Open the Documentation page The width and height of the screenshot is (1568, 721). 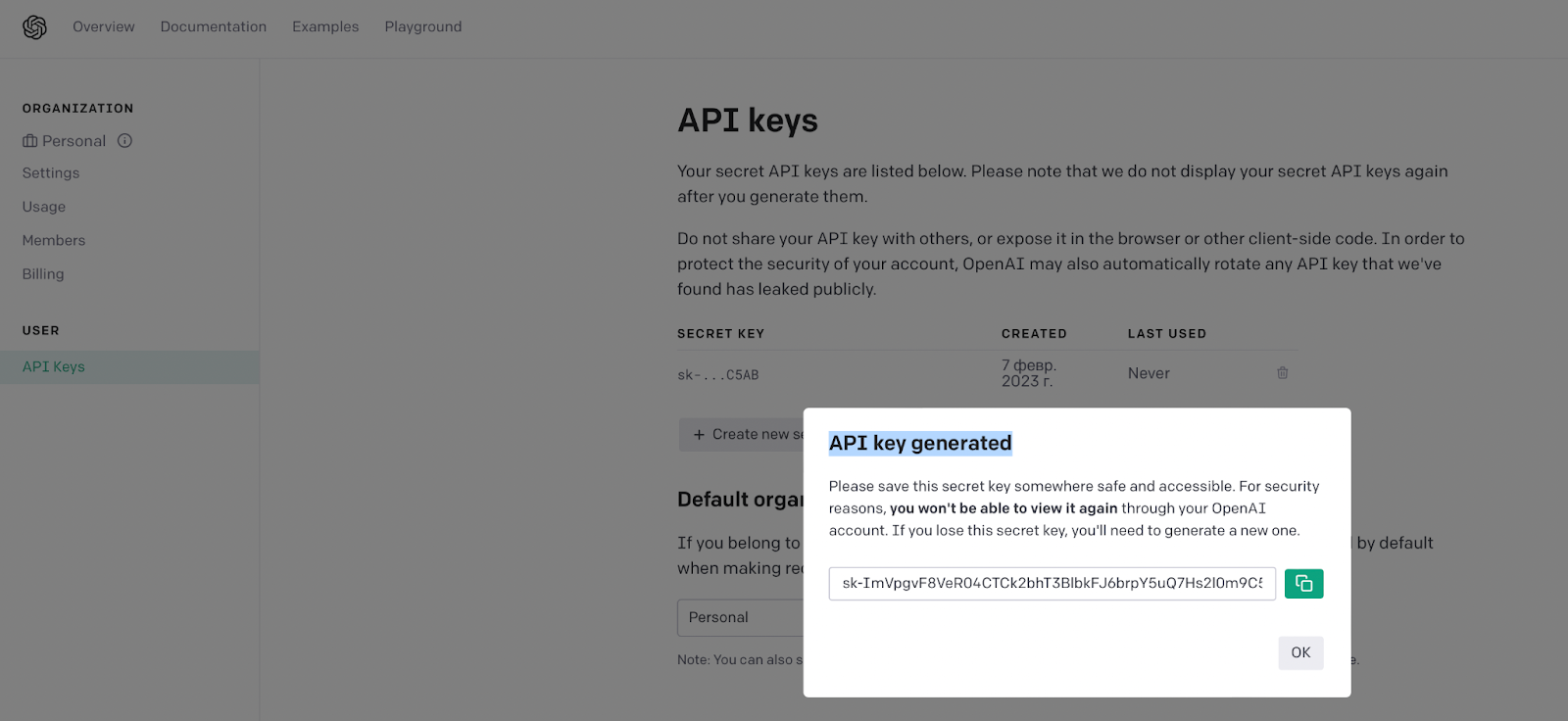[214, 26]
